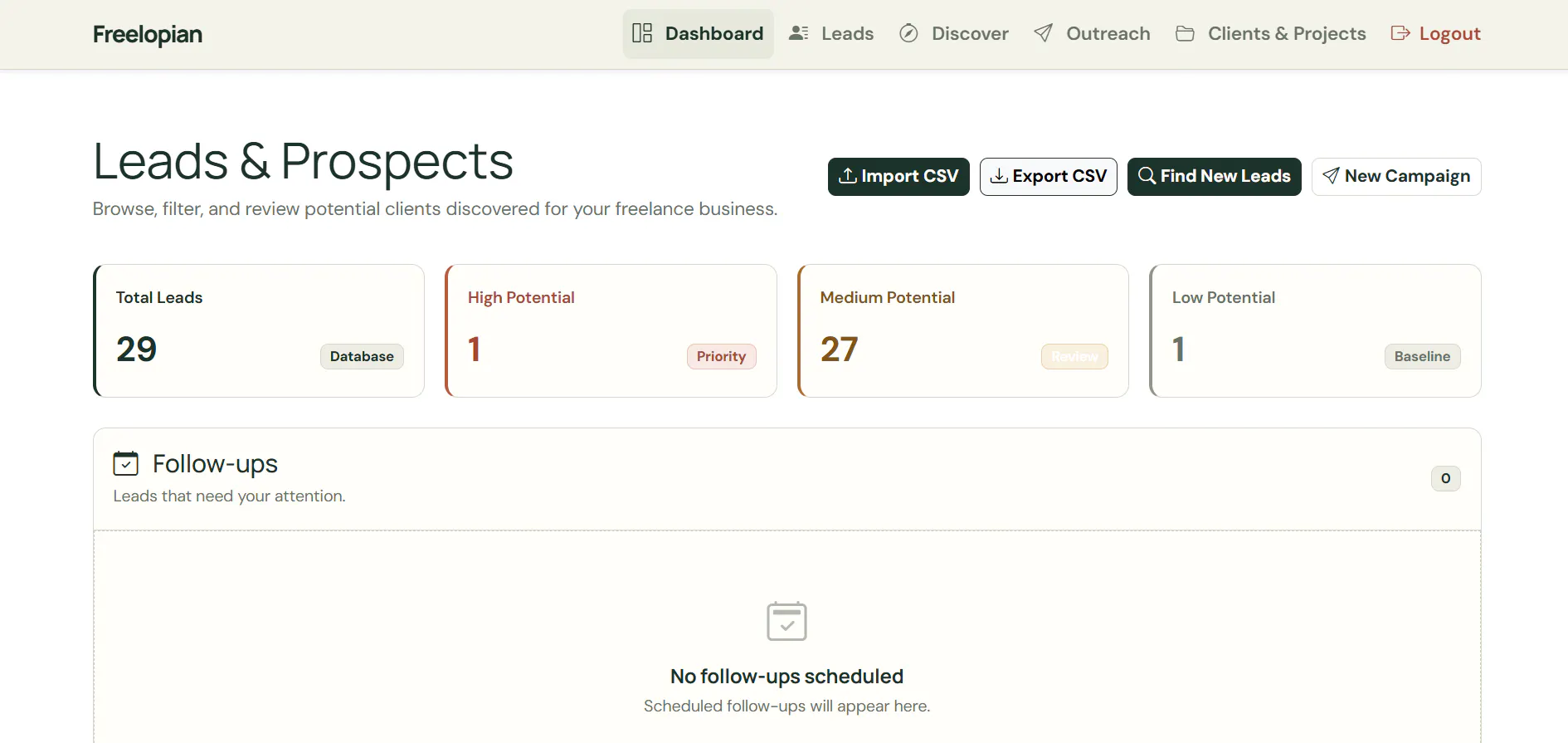Click the Export CSV button
1568x743 pixels.
pyautogui.click(x=1049, y=177)
